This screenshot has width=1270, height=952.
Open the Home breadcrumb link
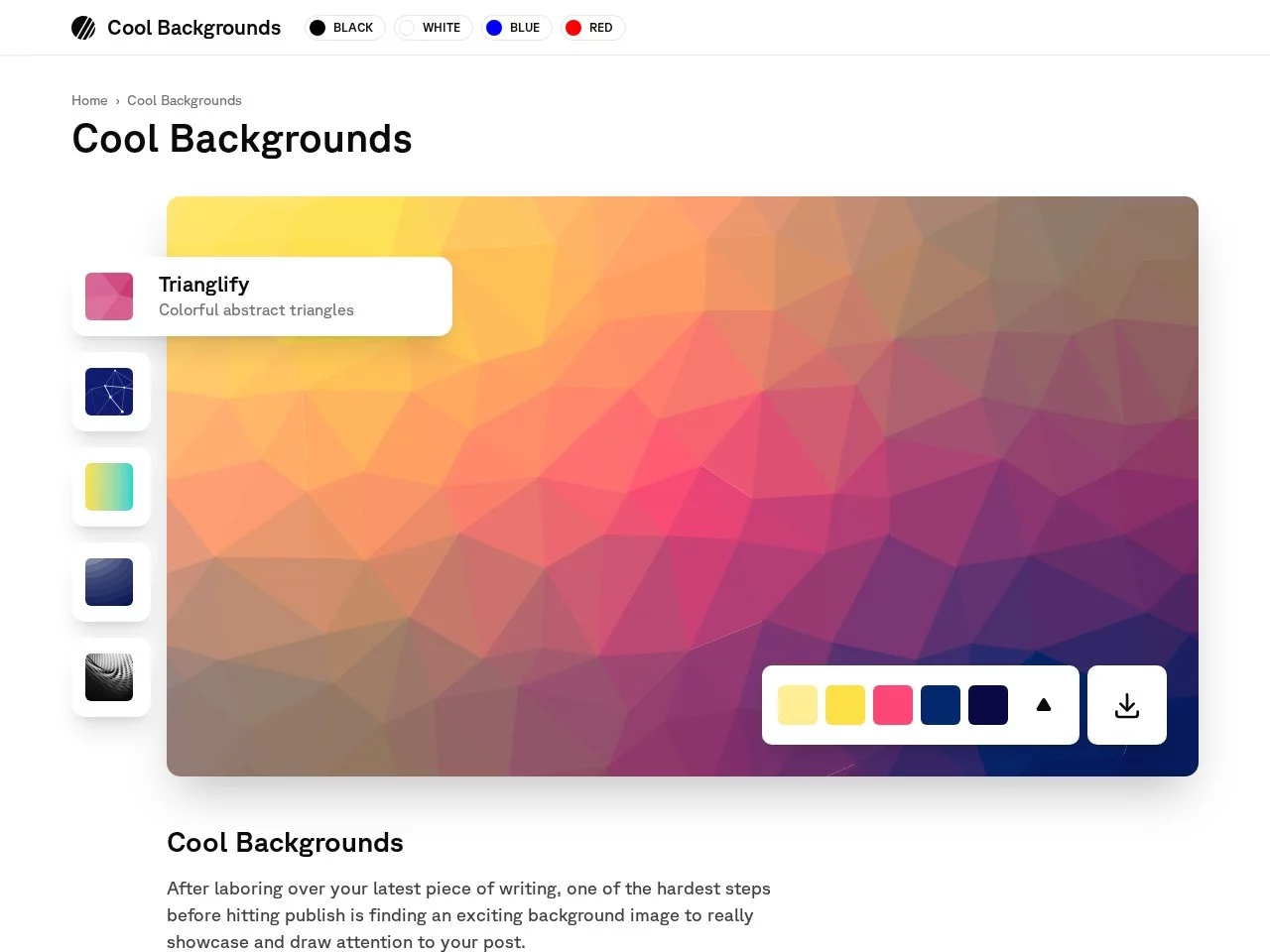(x=89, y=100)
